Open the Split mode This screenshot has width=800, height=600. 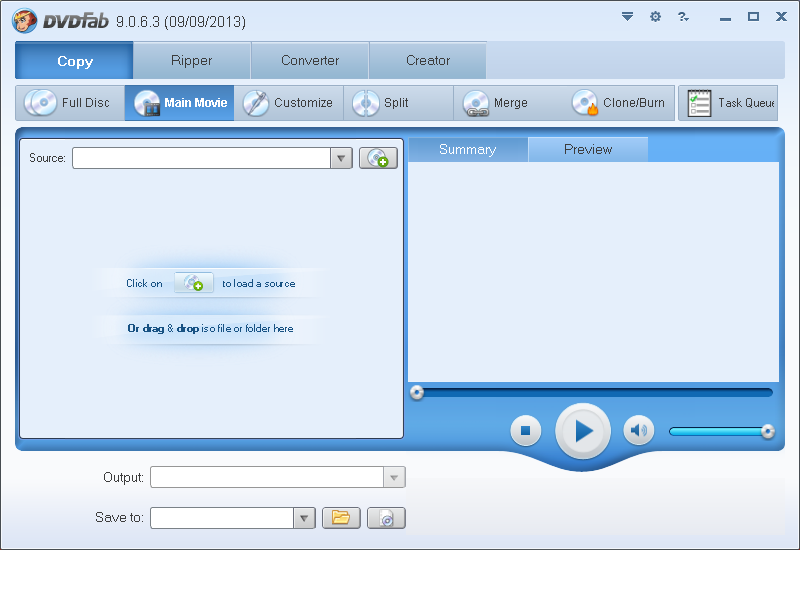pyautogui.click(x=398, y=103)
